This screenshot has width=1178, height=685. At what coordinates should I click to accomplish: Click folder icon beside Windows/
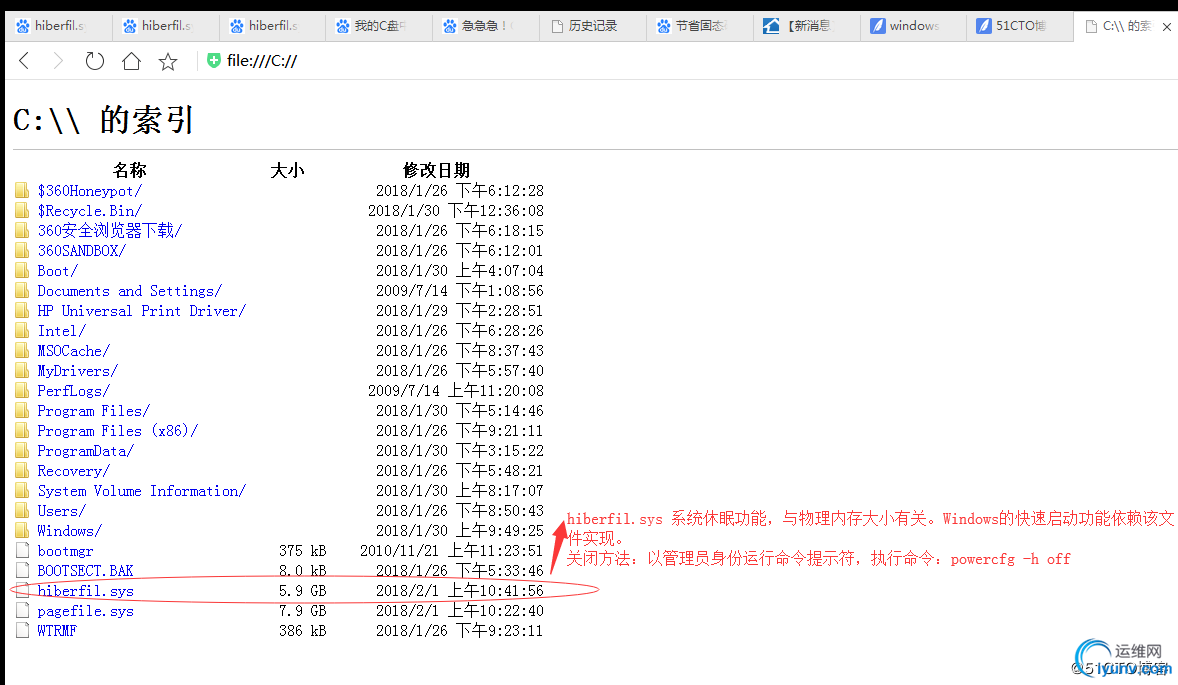(x=23, y=530)
